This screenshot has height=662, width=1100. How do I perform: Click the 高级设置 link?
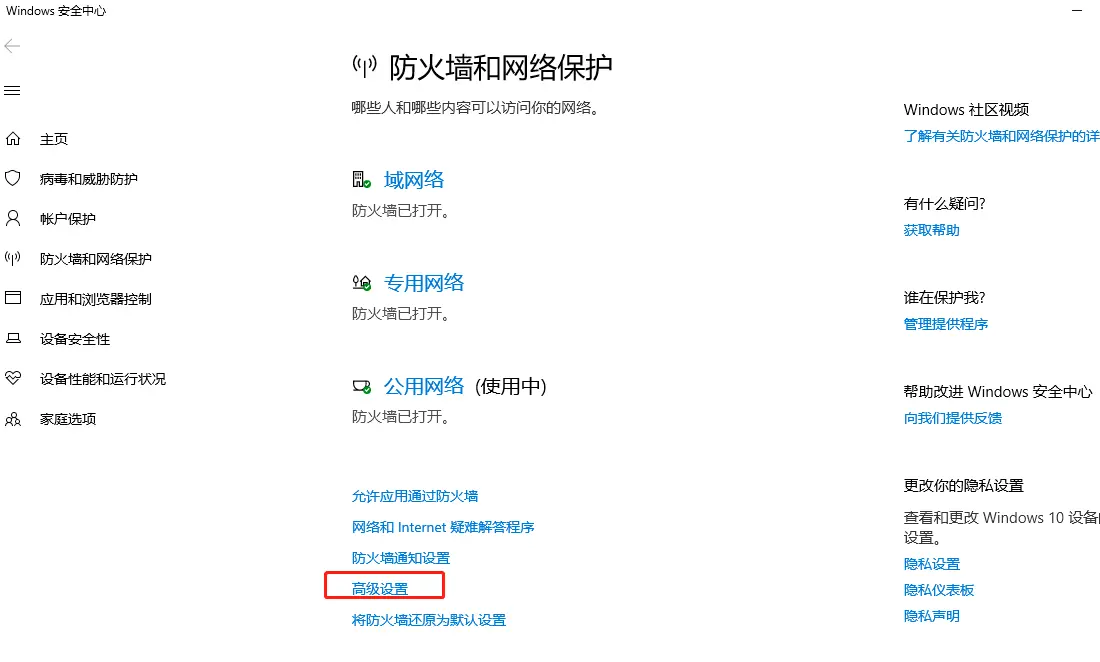380,589
